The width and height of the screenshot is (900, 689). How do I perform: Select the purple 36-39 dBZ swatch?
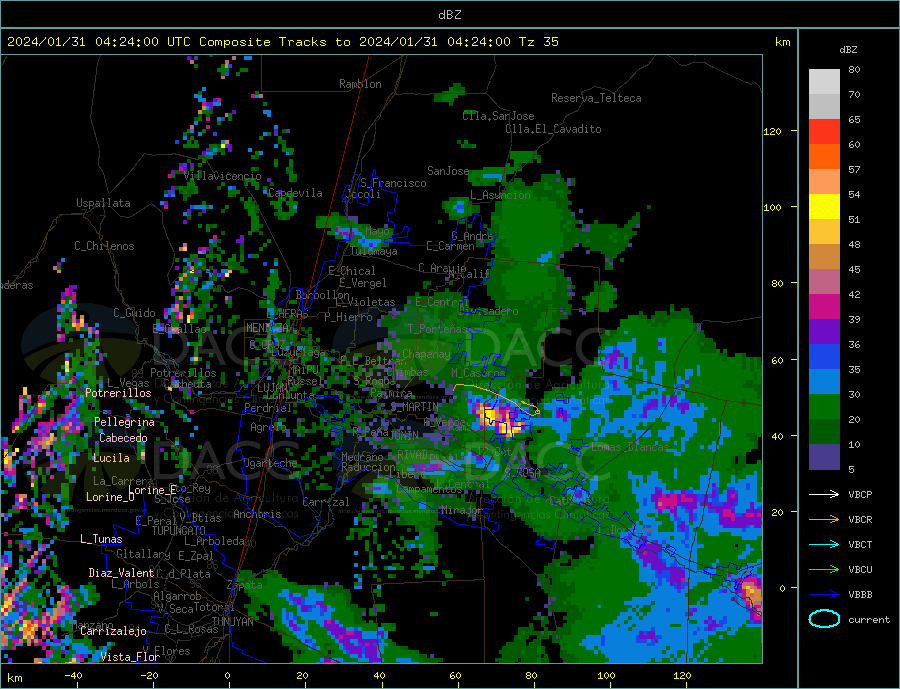point(824,332)
